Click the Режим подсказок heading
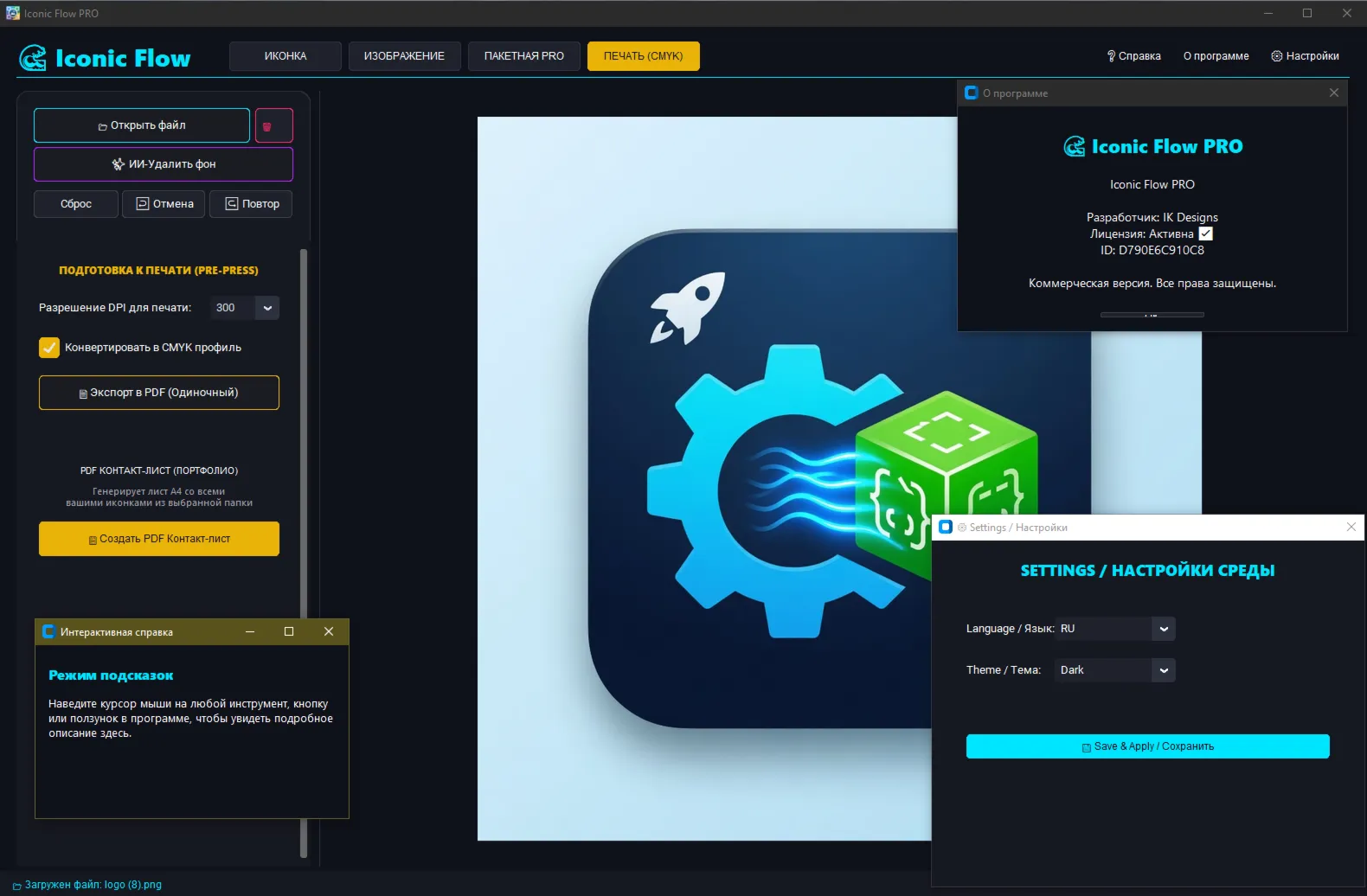This screenshot has height=896, width=1367. (x=111, y=675)
